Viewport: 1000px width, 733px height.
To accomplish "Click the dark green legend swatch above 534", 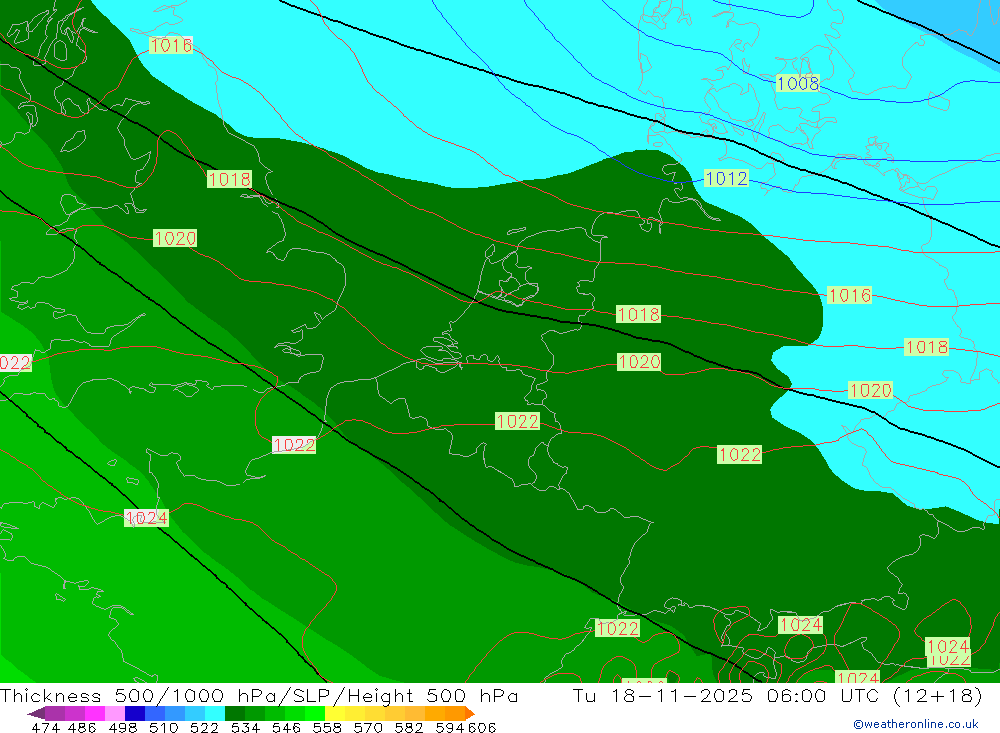I will tap(235, 713).
